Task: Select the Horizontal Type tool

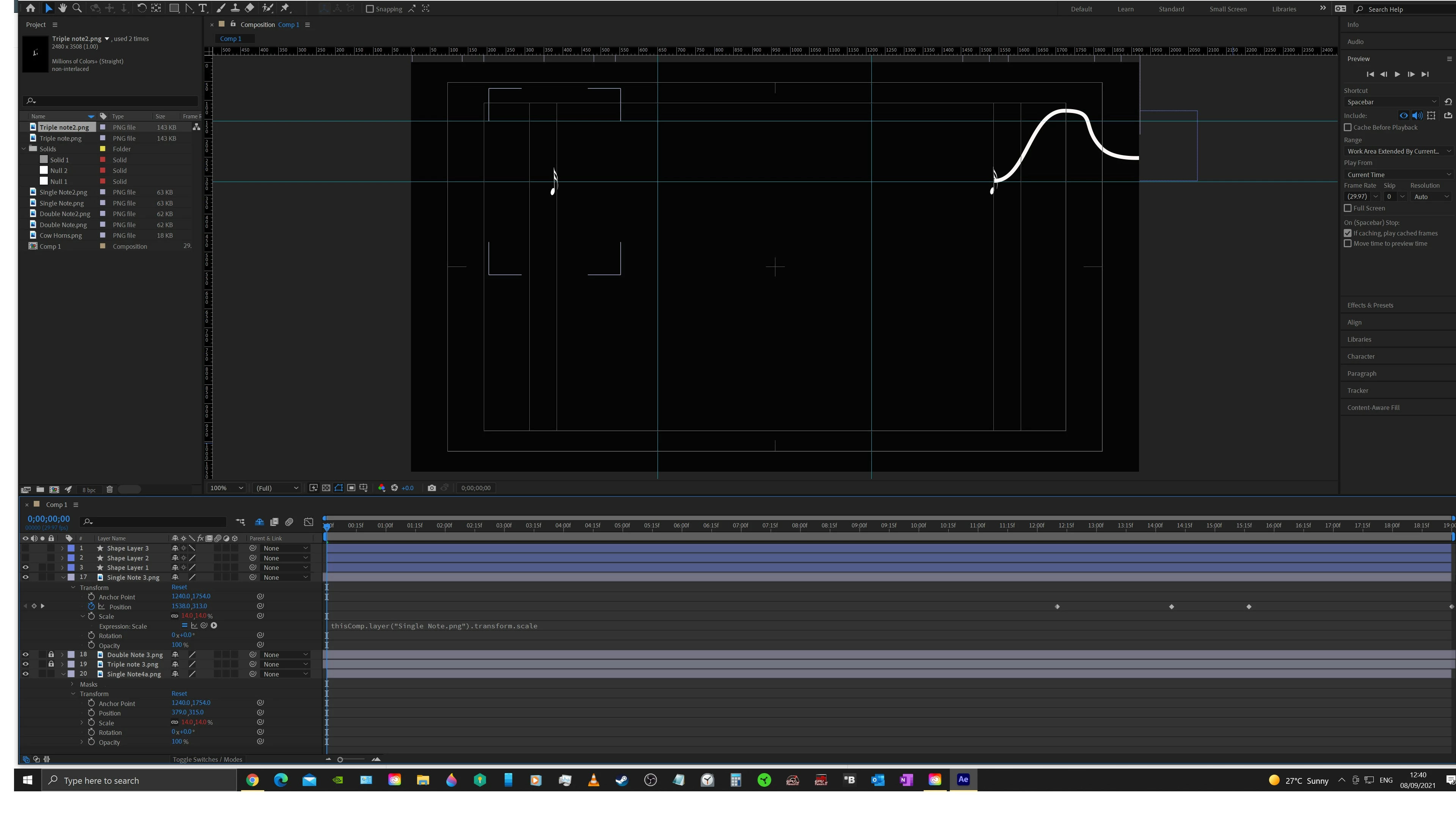Action: tap(202, 8)
